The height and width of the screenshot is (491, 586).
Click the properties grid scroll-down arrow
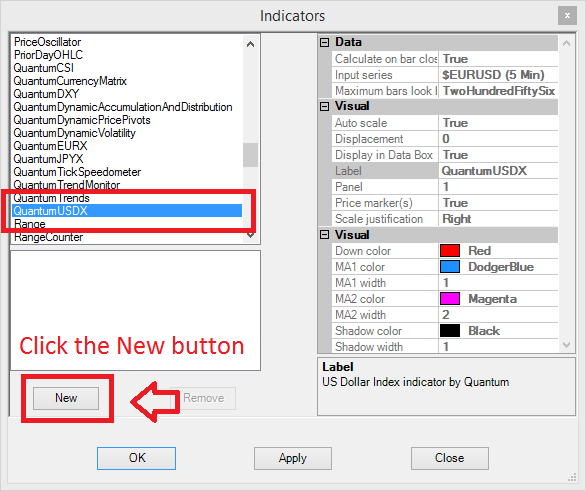coord(566,345)
